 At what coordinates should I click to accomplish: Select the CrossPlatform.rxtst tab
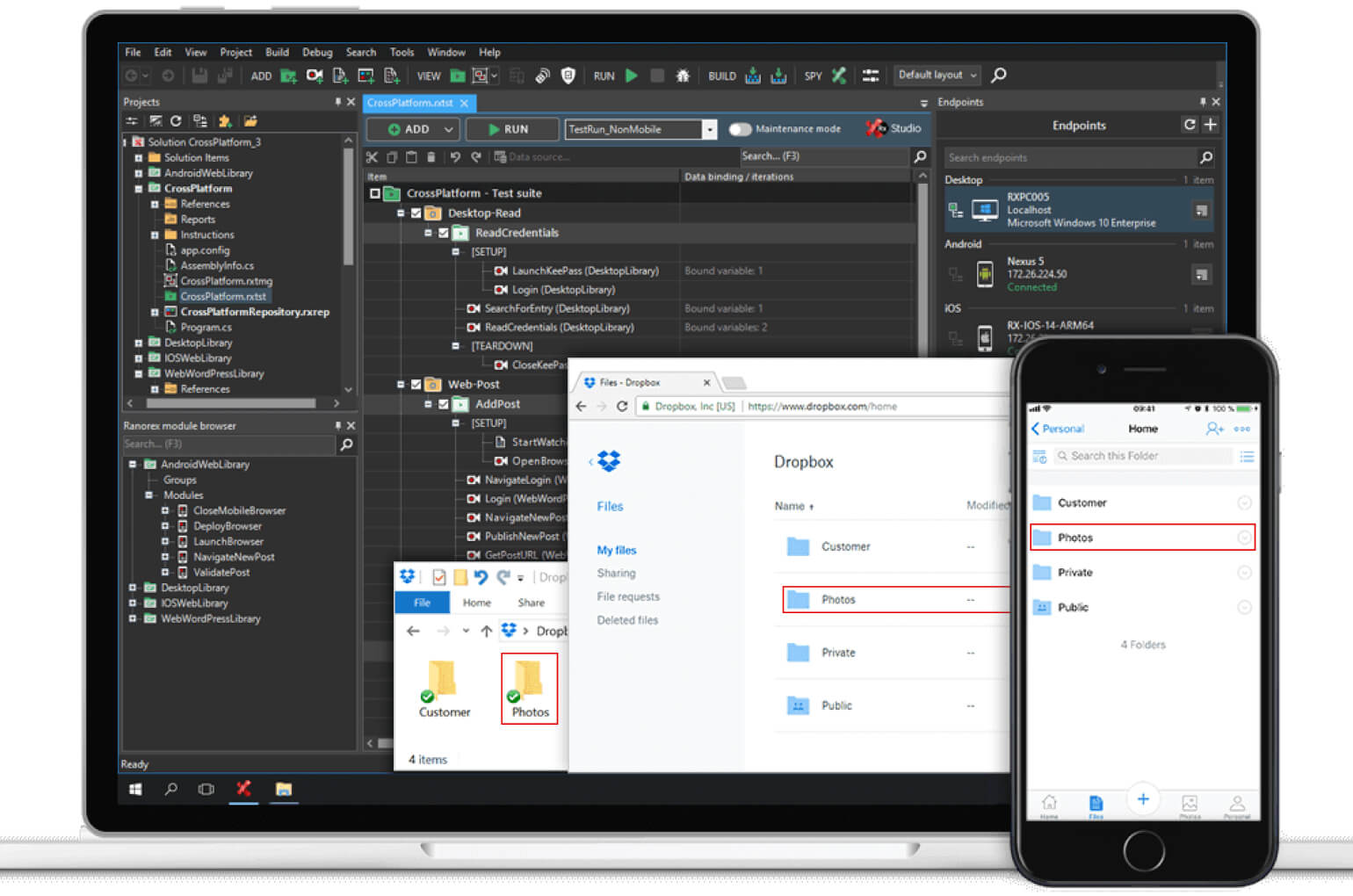413,103
